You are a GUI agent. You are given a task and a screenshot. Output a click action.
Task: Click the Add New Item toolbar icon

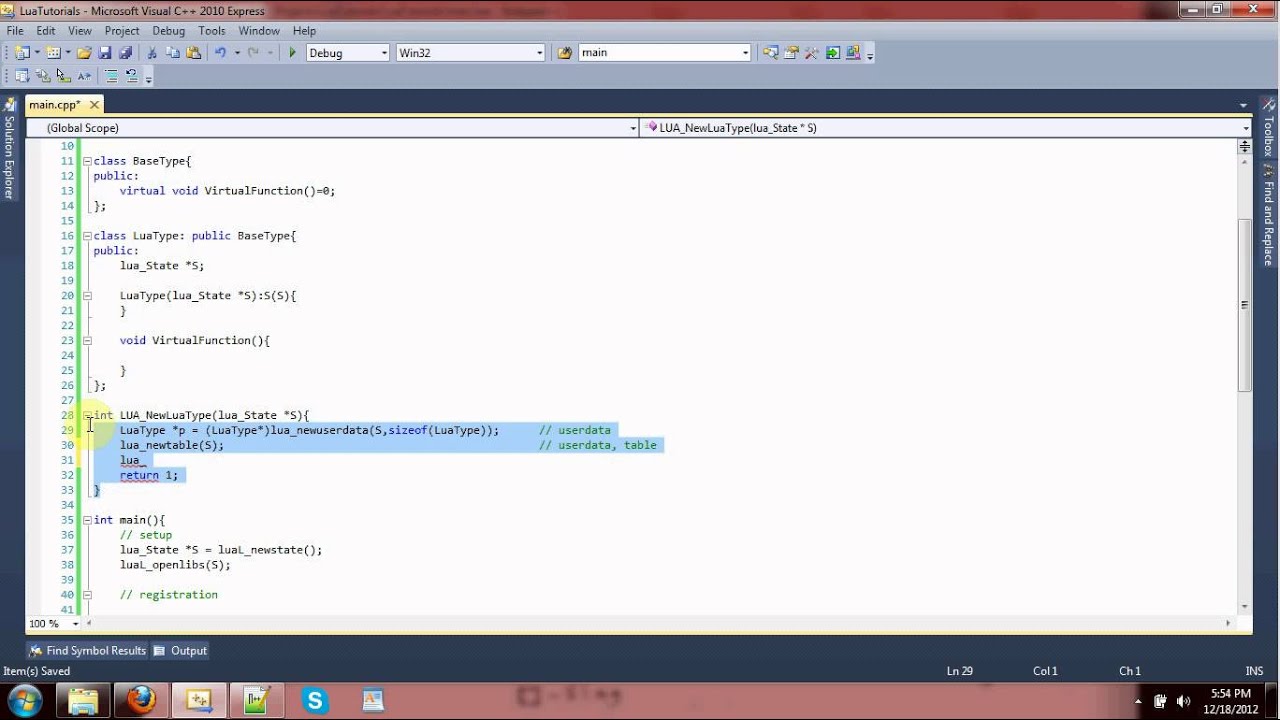[53, 53]
